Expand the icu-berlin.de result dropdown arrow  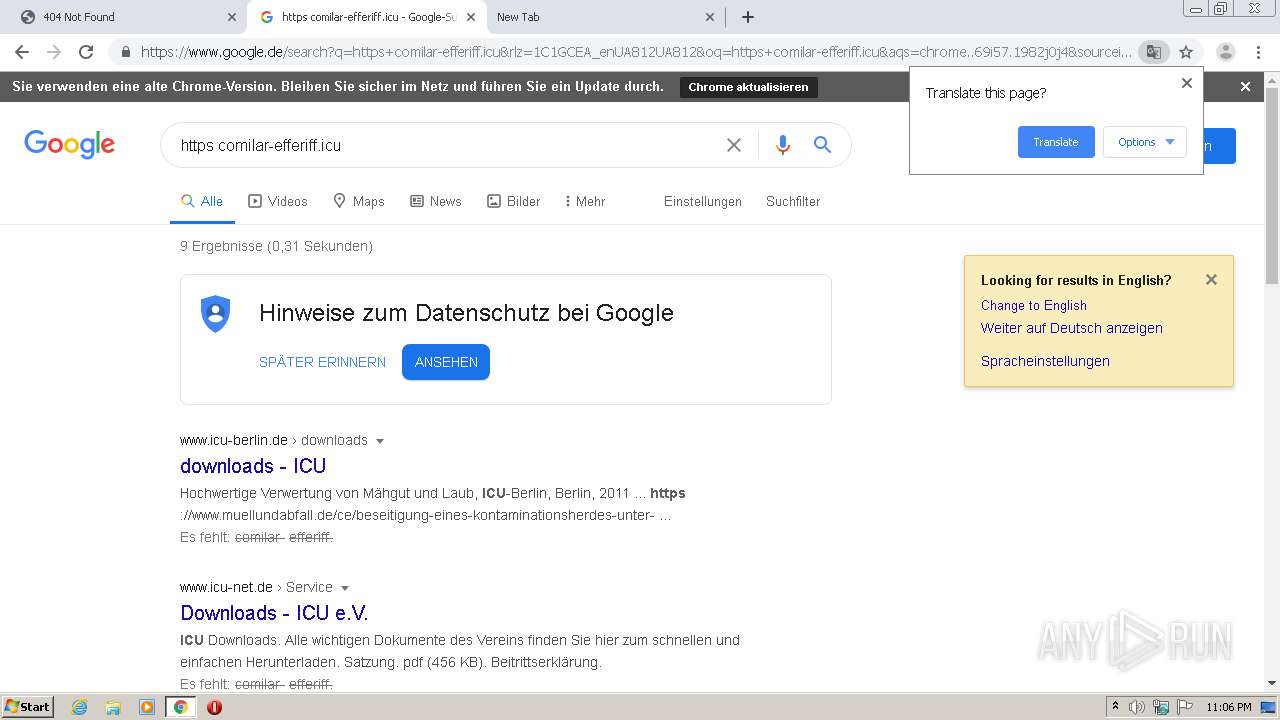click(x=380, y=441)
